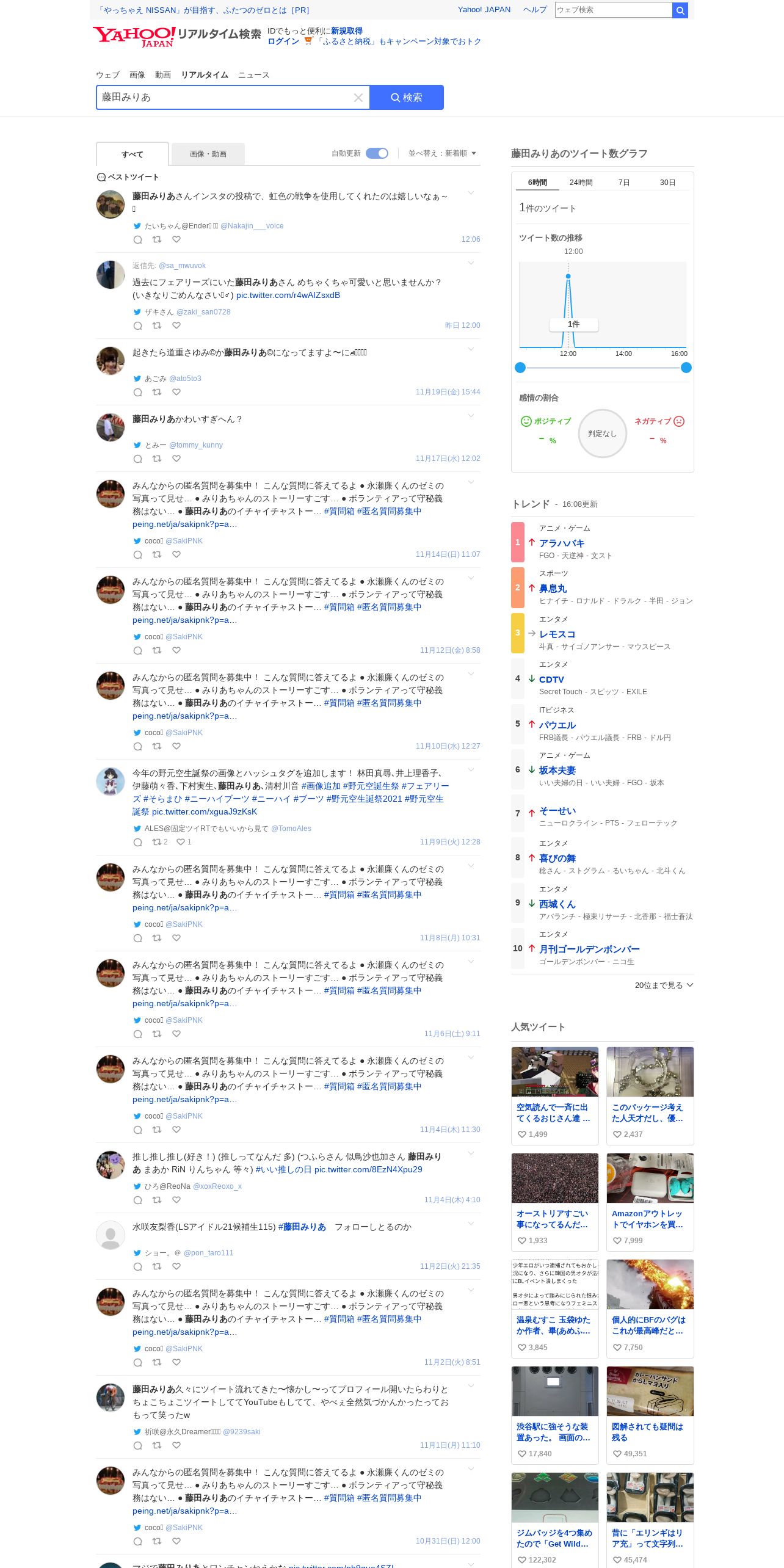
Task: Switch graph to the 7日 tab
Action: pyautogui.click(x=624, y=183)
